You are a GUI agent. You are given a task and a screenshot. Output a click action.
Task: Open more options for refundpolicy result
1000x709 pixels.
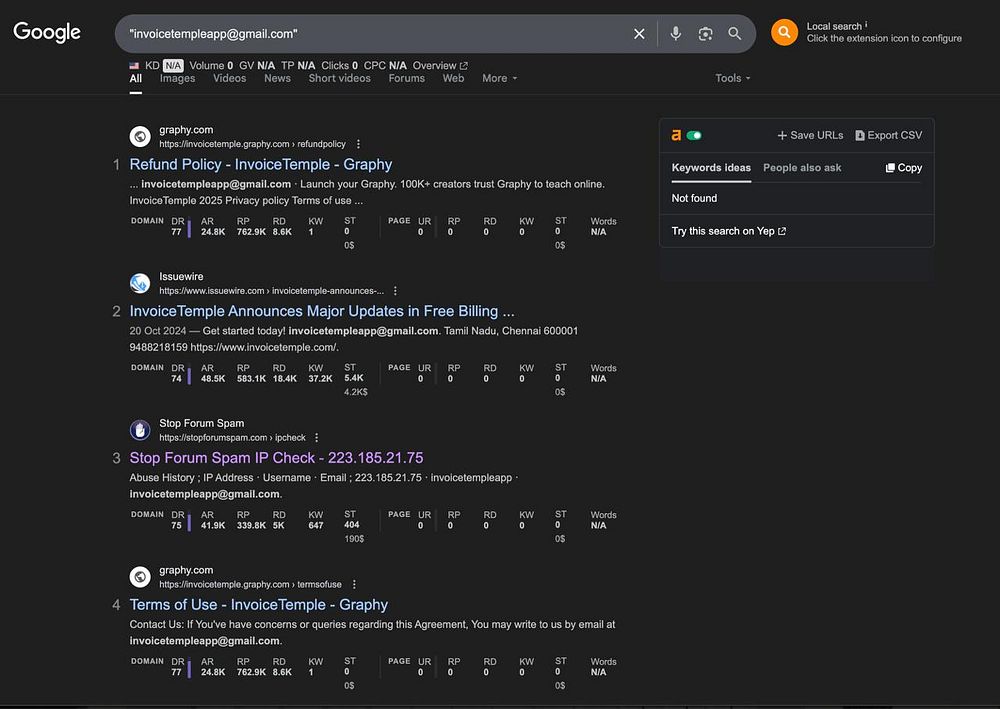[358, 144]
